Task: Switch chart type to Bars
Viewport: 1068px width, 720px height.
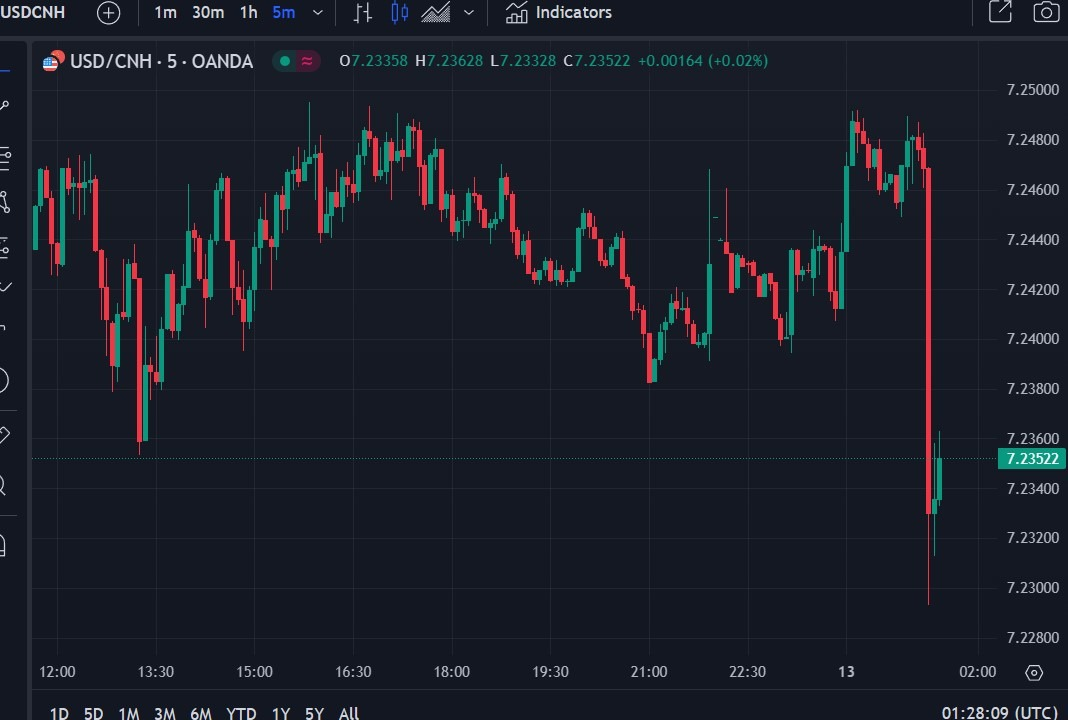Action: (x=363, y=12)
